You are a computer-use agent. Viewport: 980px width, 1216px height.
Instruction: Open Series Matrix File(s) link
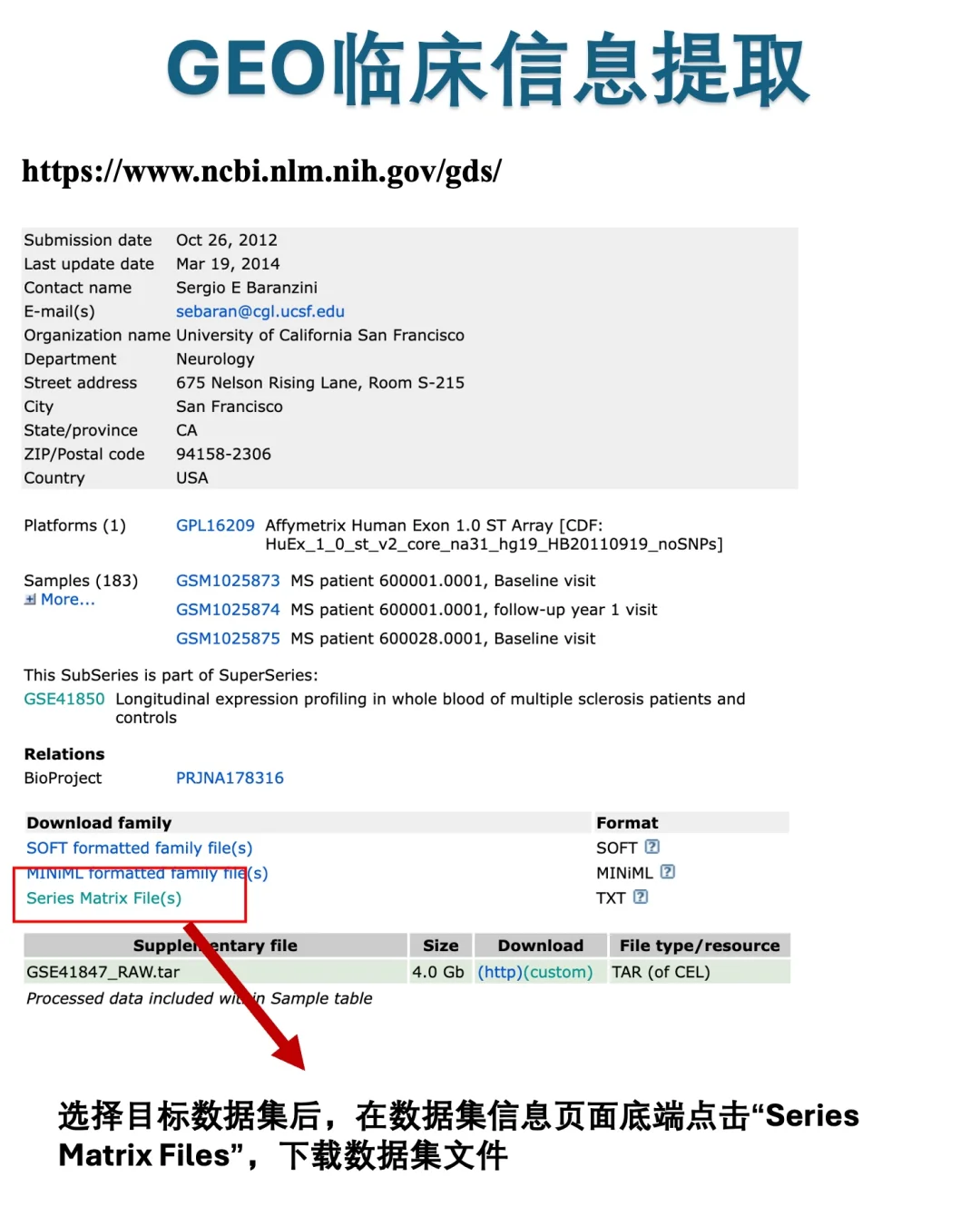[x=103, y=897]
